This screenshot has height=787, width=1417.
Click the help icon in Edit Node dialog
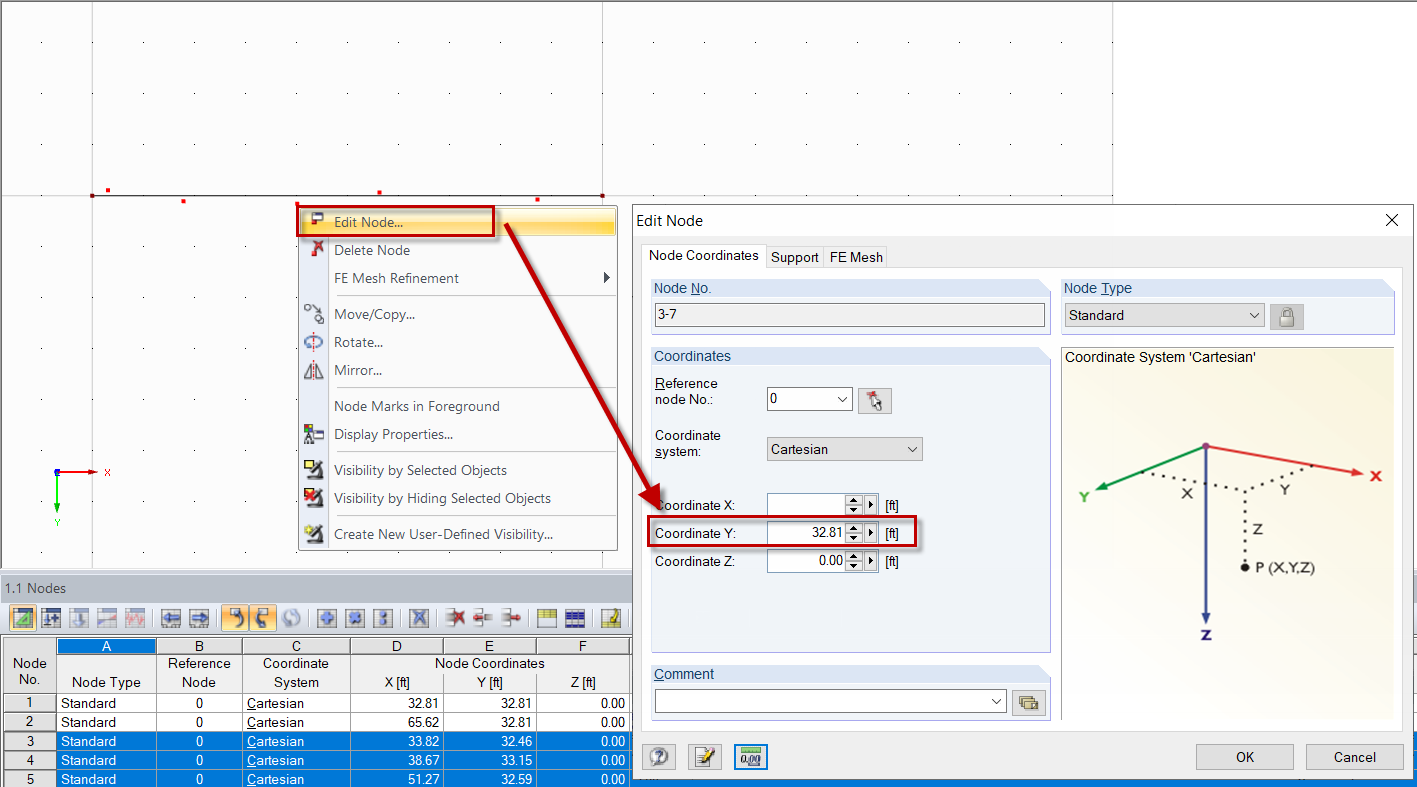click(659, 757)
